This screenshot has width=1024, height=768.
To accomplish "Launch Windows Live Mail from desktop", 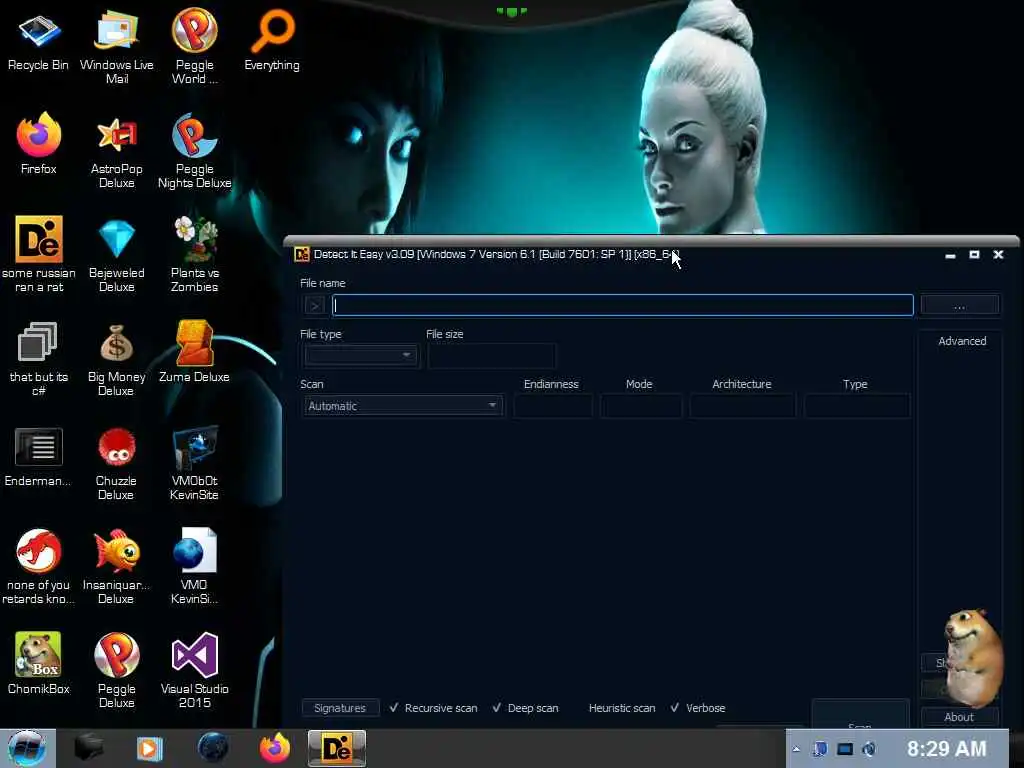I will (116, 46).
